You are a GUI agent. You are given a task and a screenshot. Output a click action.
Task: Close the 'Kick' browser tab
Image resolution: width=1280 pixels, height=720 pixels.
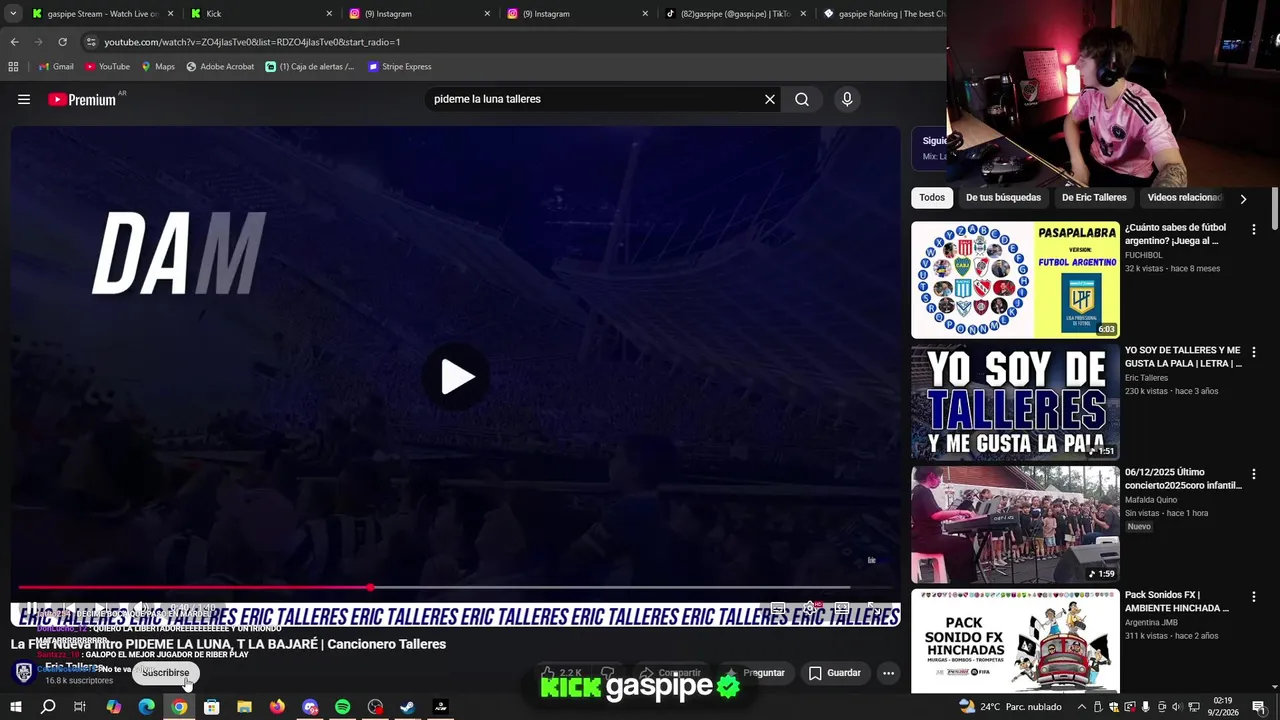tap(329, 14)
